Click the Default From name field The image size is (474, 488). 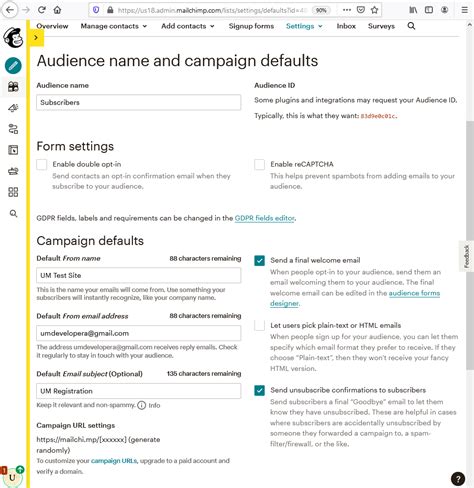[139, 275]
